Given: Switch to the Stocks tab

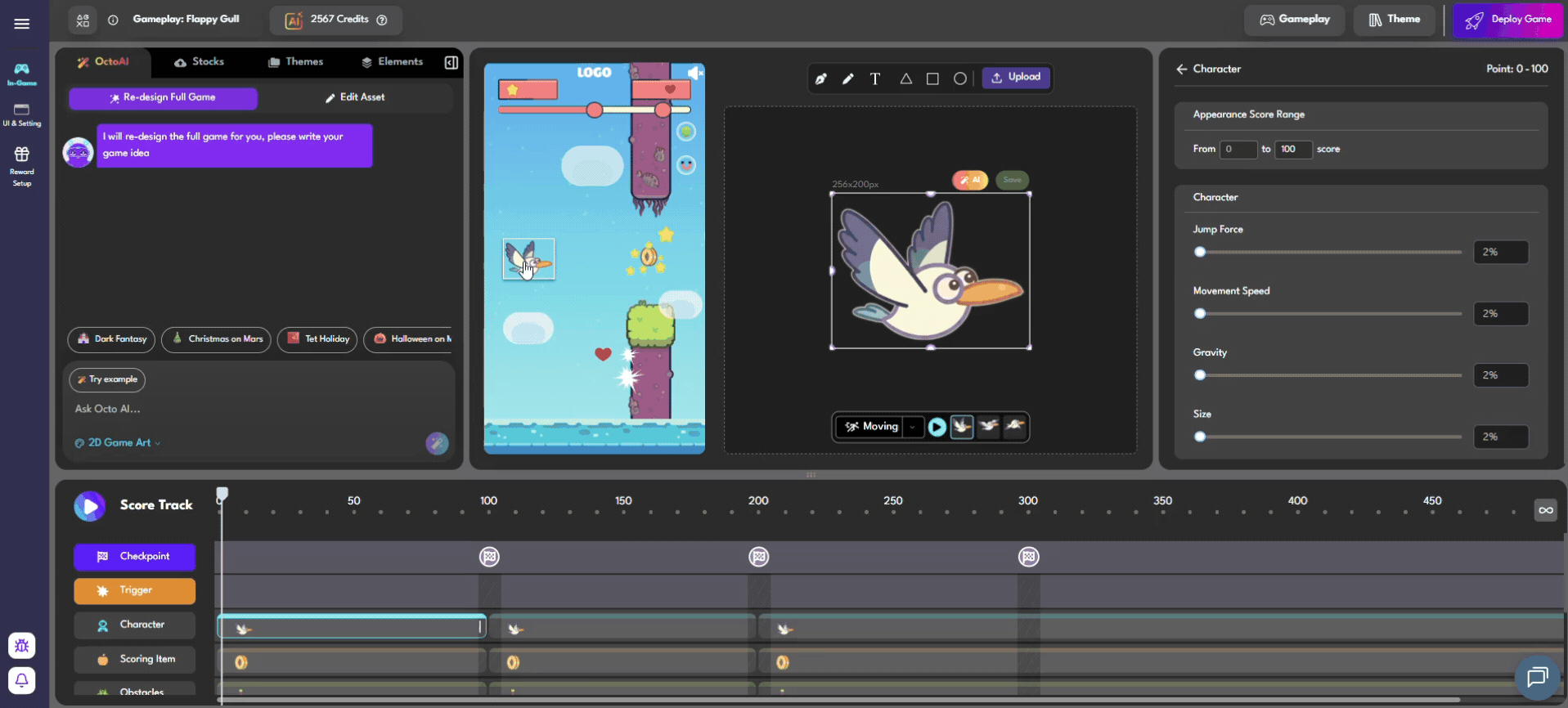Looking at the screenshot, I should click(x=199, y=62).
